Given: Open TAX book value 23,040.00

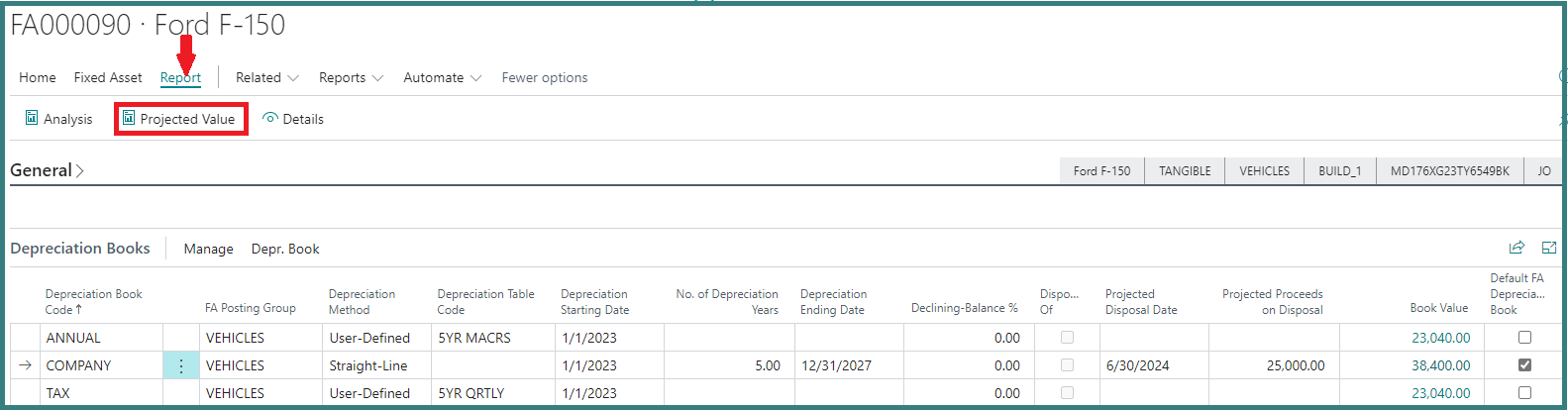Looking at the screenshot, I should click(x=1440, y=393).
